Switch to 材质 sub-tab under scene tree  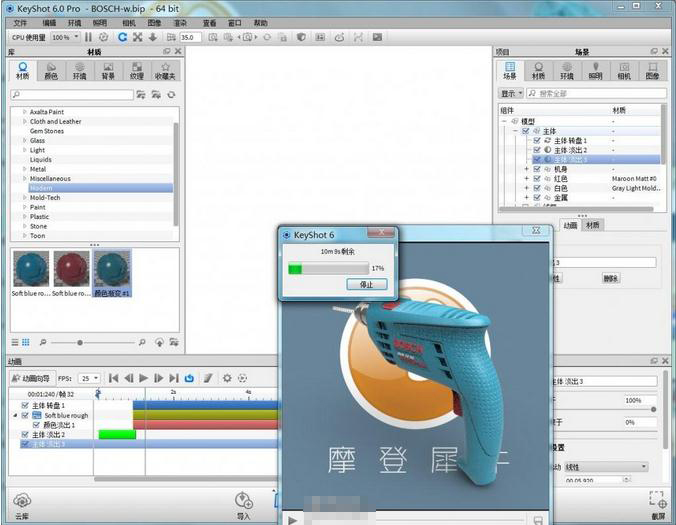click(592, 225)
